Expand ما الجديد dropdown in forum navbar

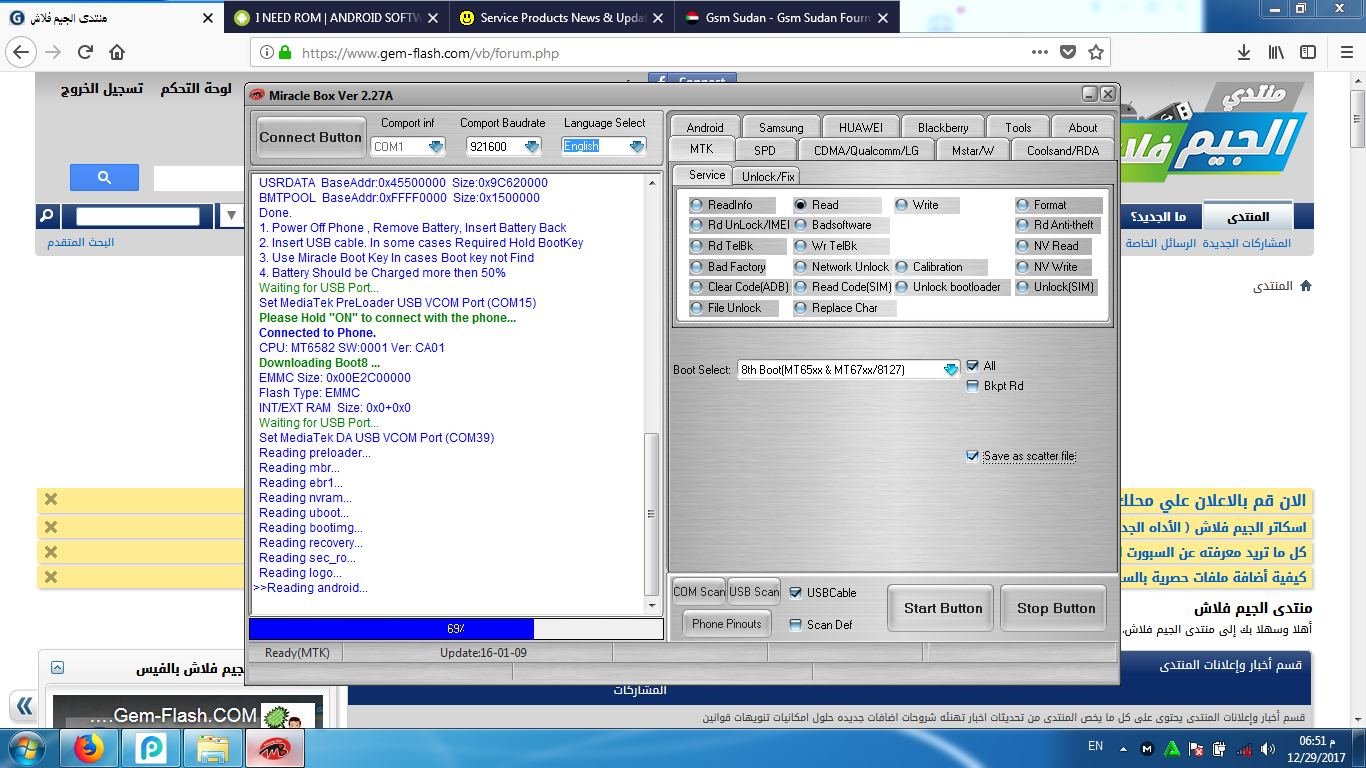coord(1158,216)
